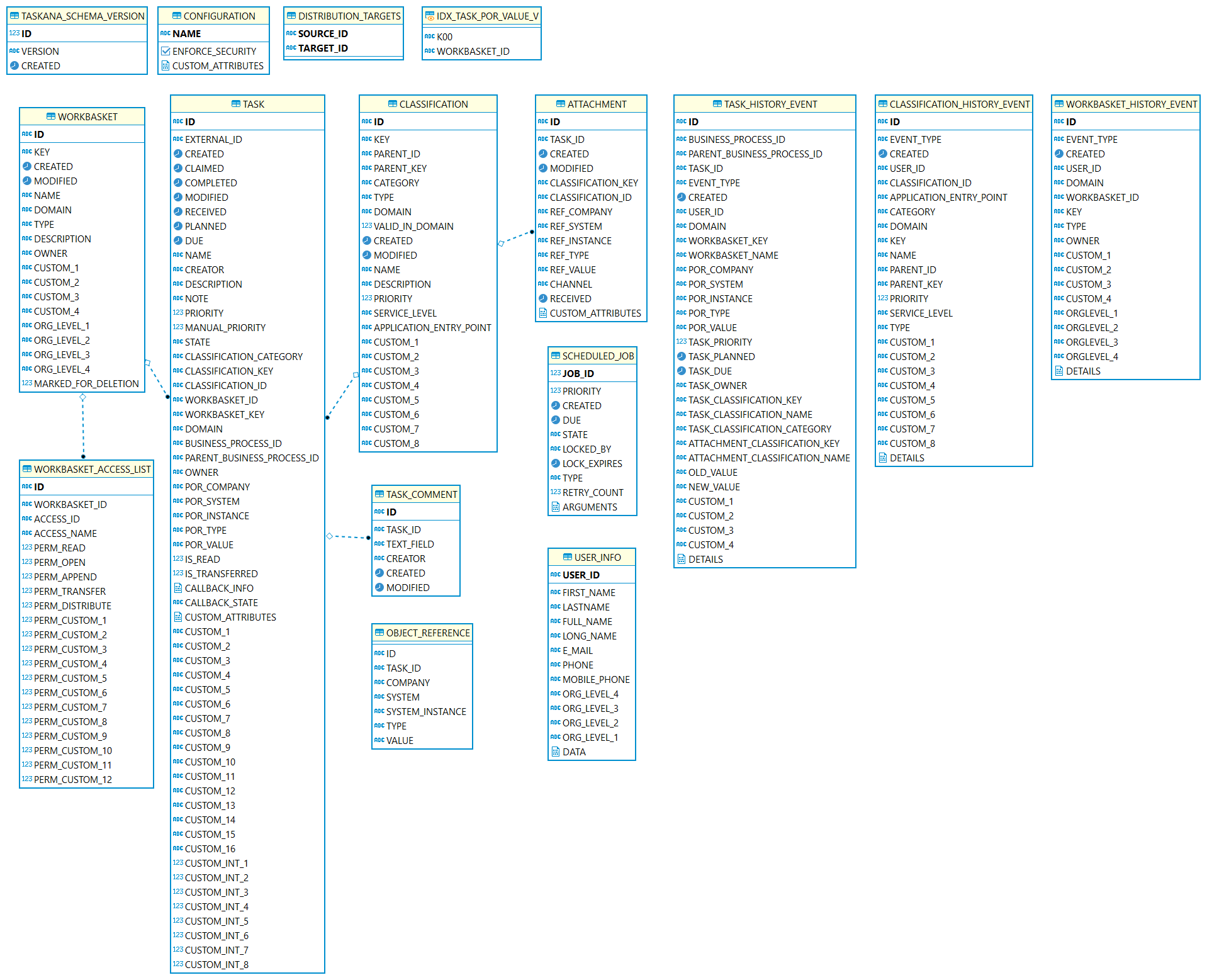Click the boolean icon beside ENFORCE_SECURITY
This screenshot has height=980, width=1207.
166,51
